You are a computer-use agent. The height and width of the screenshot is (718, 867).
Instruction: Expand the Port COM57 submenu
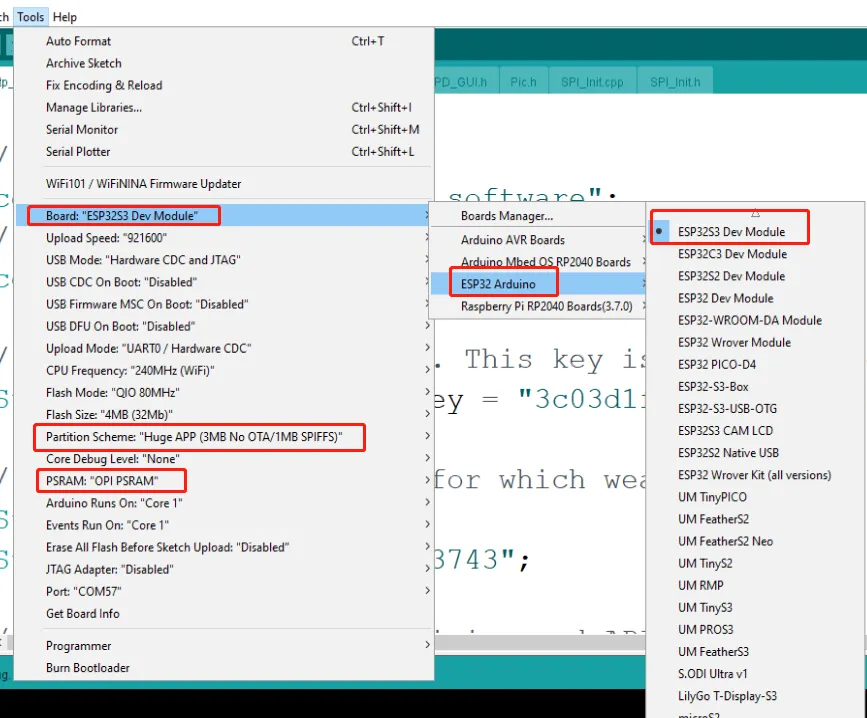(223, 591)
